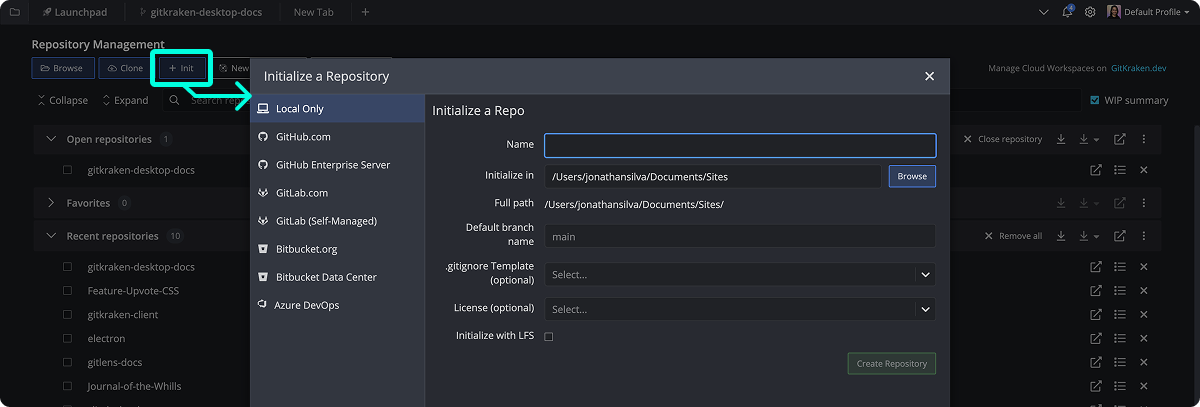Switch to the Launchpad tab

pyautogui.click(x=74, y=12)
